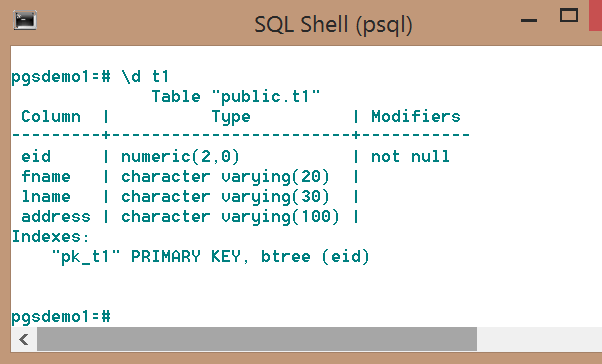Viewport: 602px width, 364px height.
Task: Click the Indexes: label
Action: coord(50,237)
